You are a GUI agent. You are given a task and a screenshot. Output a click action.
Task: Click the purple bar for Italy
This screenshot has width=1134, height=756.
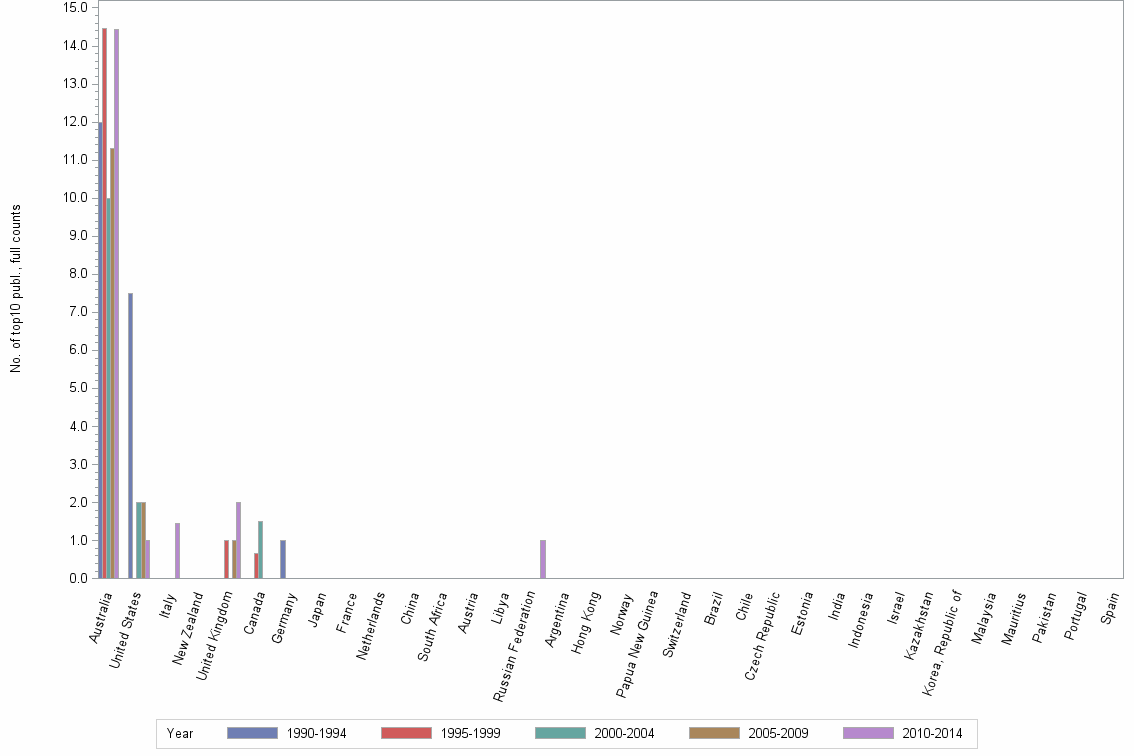[177, 550]
